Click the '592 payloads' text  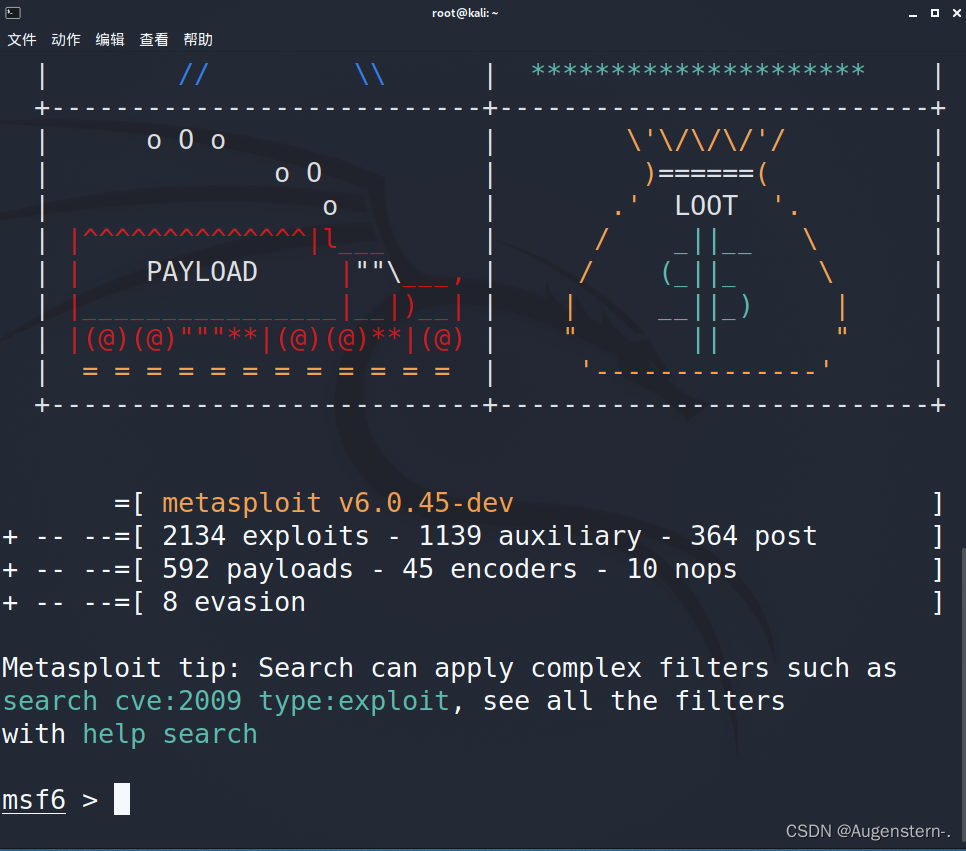click(258, 569)
